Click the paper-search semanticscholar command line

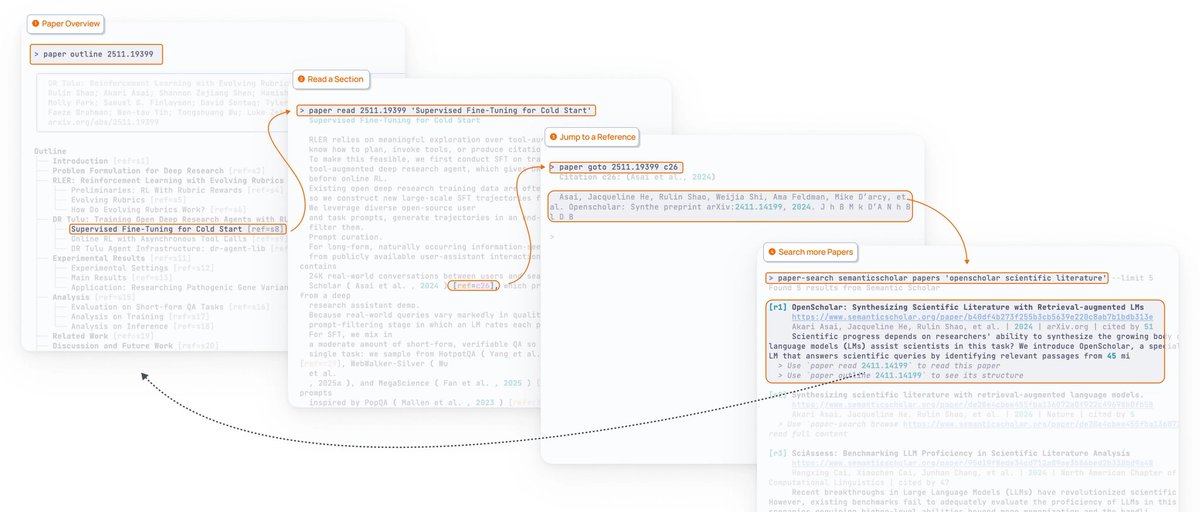[x=938, y=278]
